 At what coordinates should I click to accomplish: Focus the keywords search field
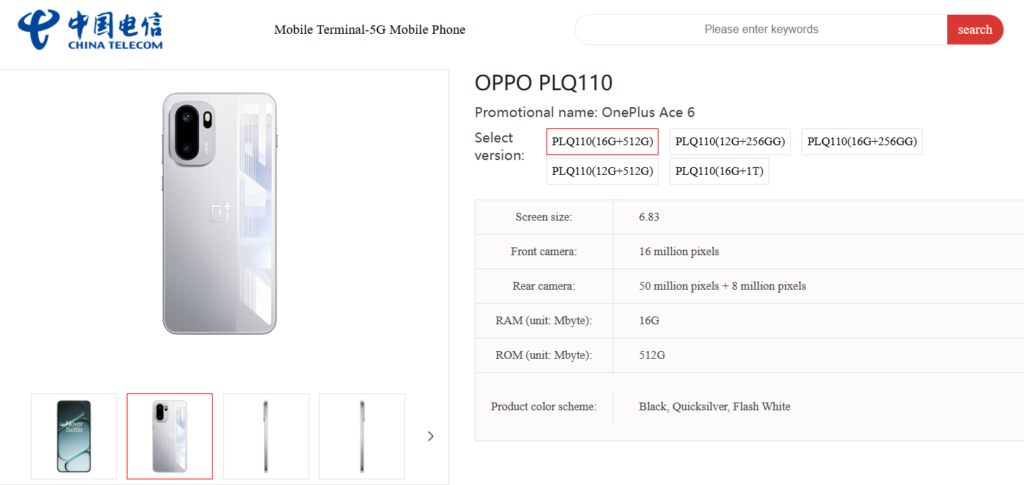761,30
